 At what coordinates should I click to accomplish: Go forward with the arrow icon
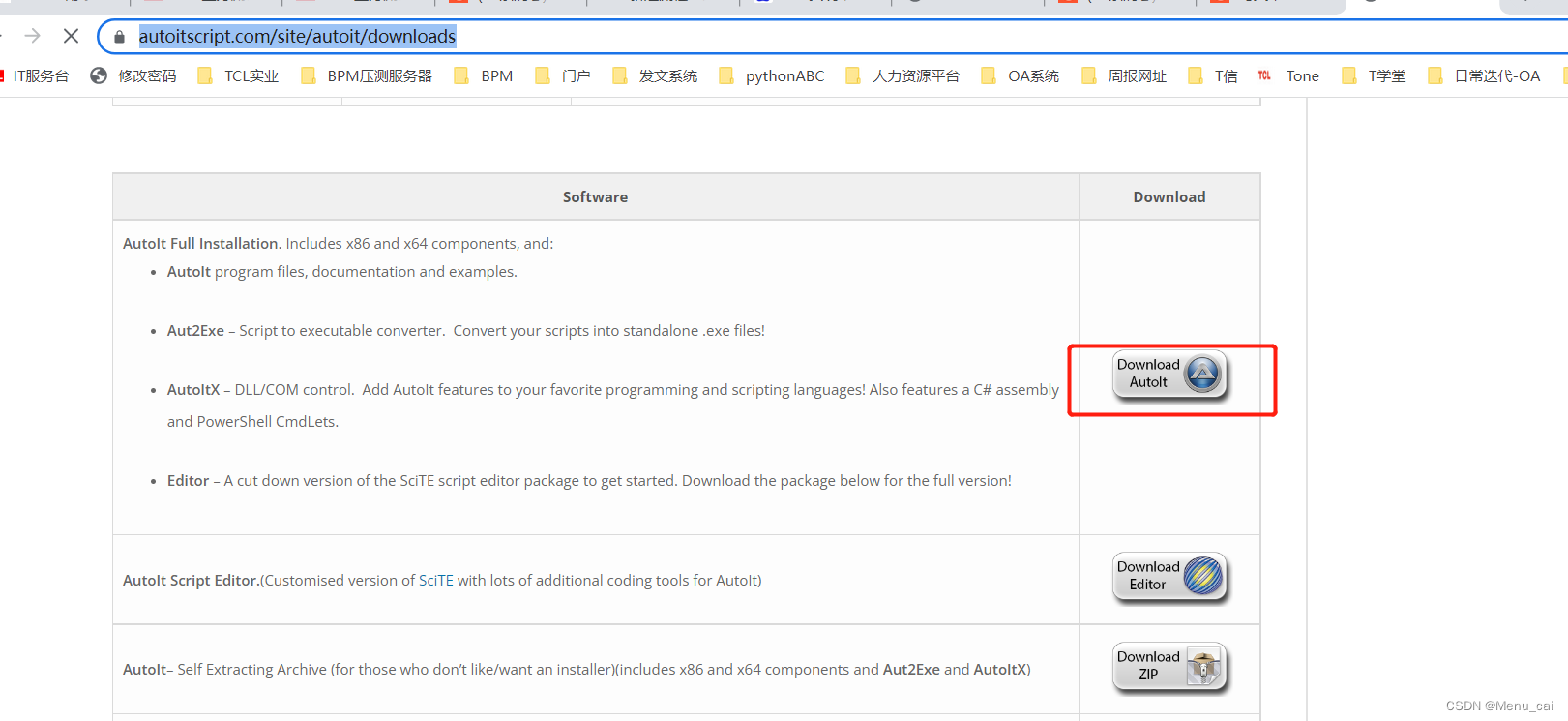32,36
